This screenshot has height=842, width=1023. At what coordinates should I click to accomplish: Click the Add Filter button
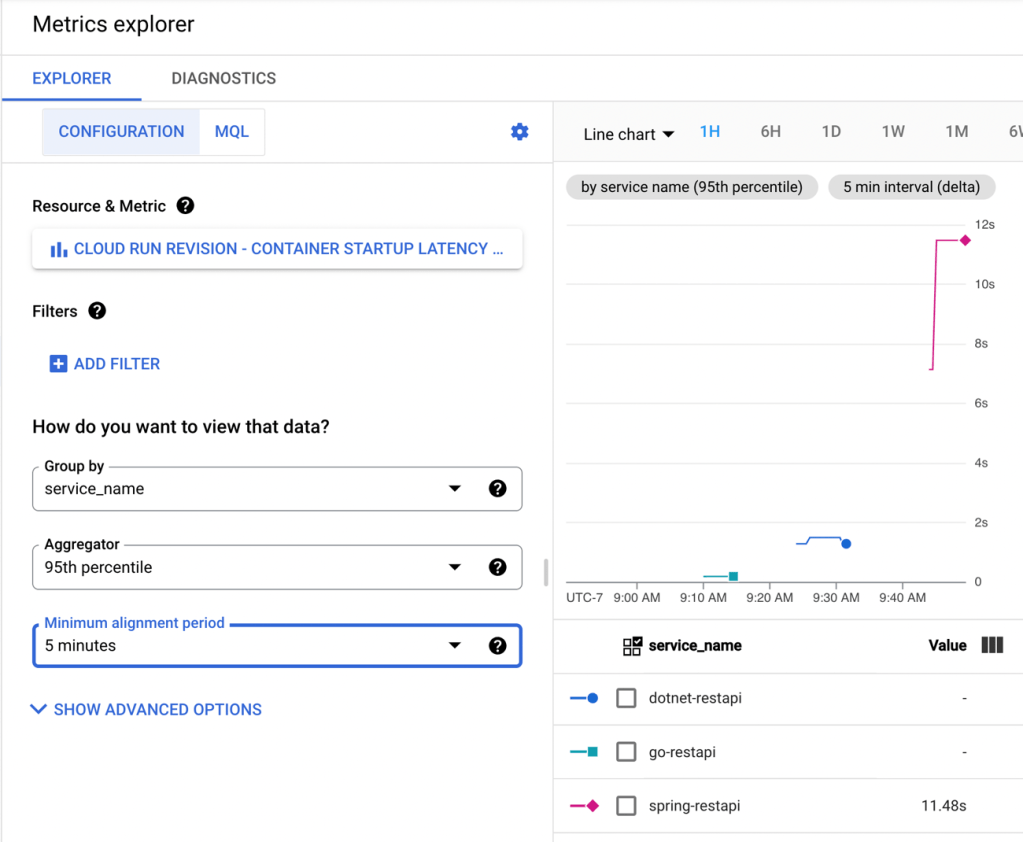pos(105,364)
